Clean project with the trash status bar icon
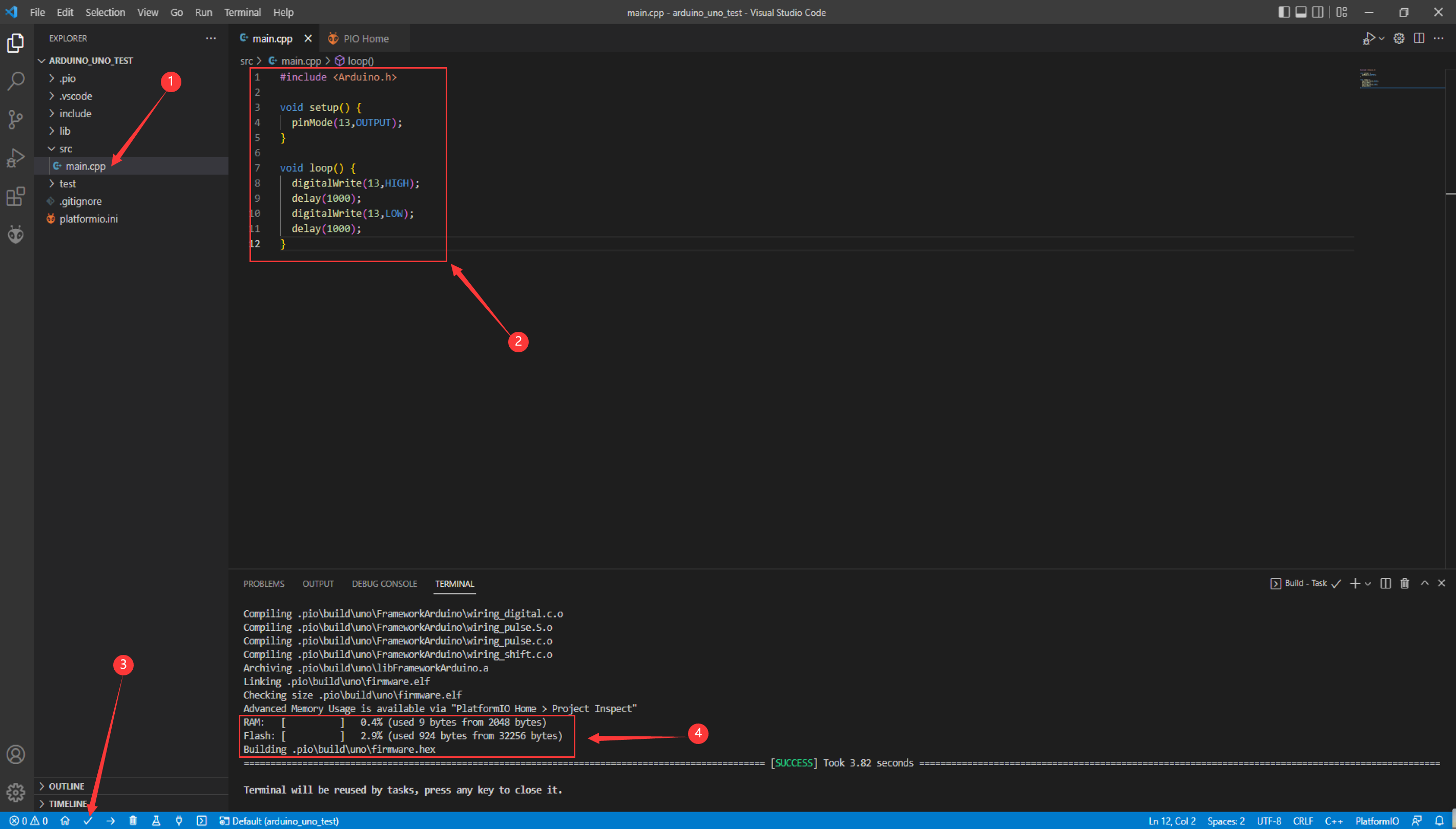Viewport: 1456px width, 829px height. [133, 820]
